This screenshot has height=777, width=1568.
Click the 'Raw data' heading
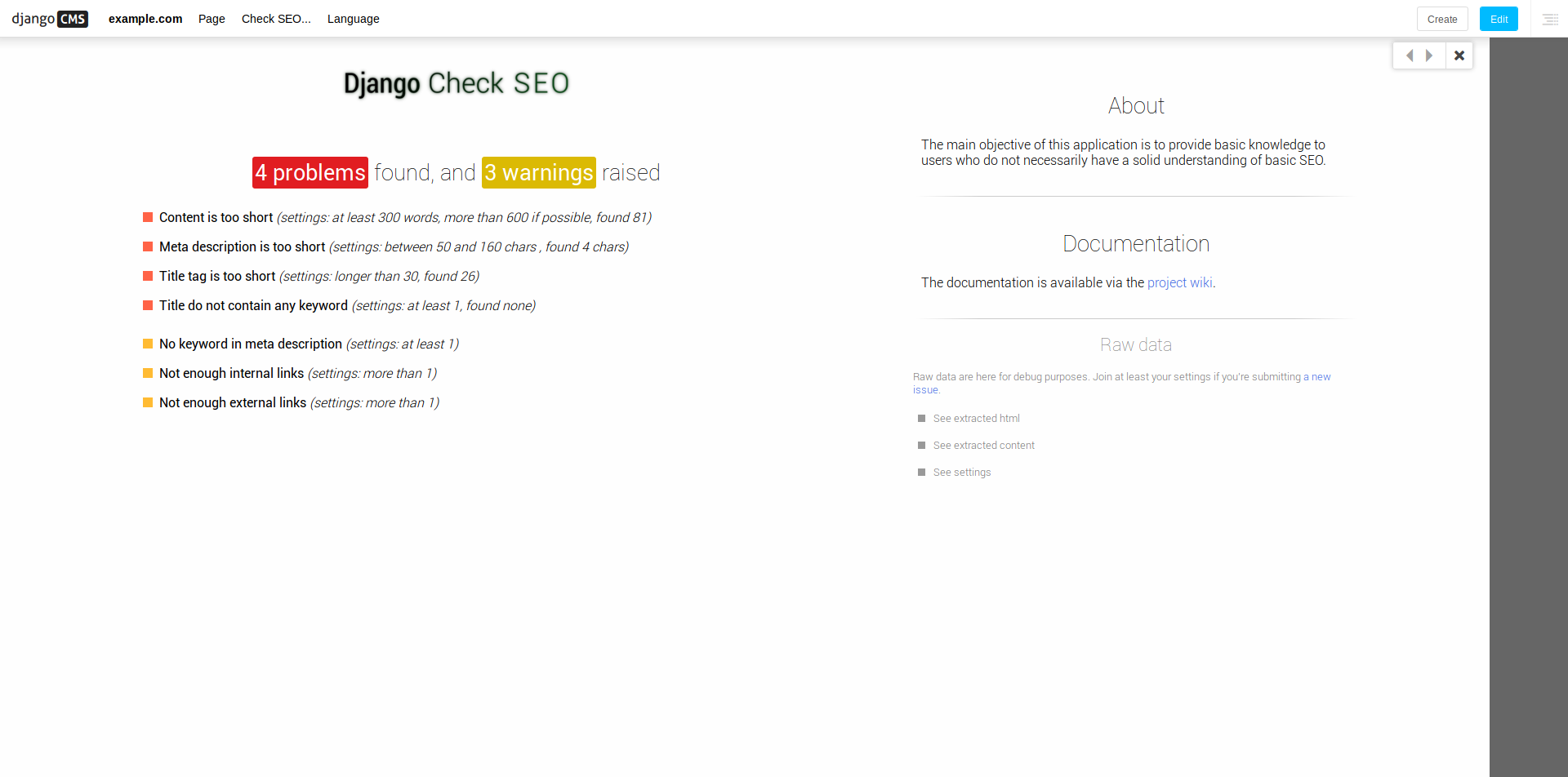[1136, 344]
